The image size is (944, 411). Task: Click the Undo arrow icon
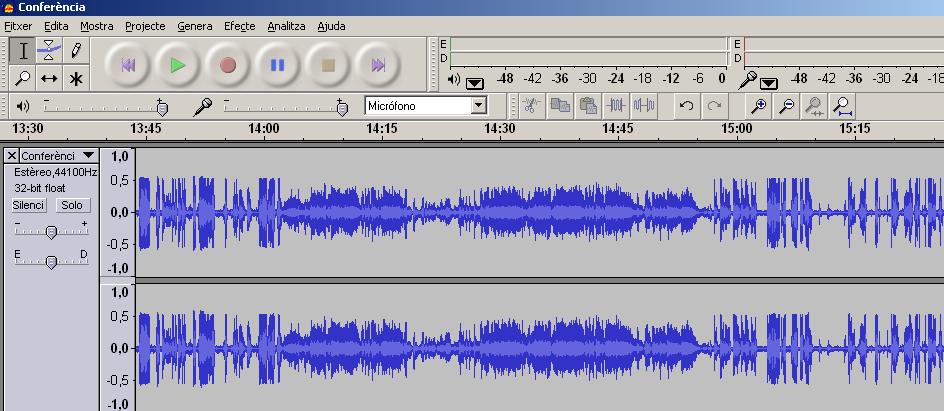686,104
